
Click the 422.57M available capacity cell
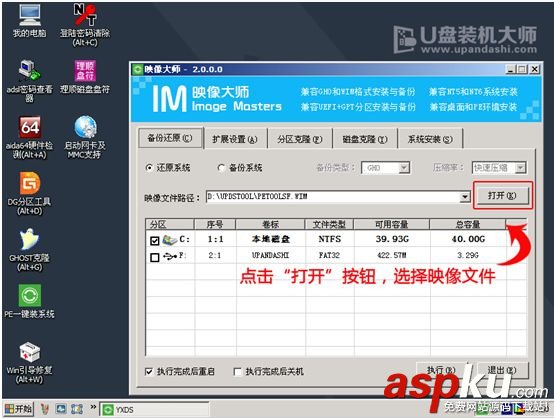pyautogui.click(x=392, y=255)
